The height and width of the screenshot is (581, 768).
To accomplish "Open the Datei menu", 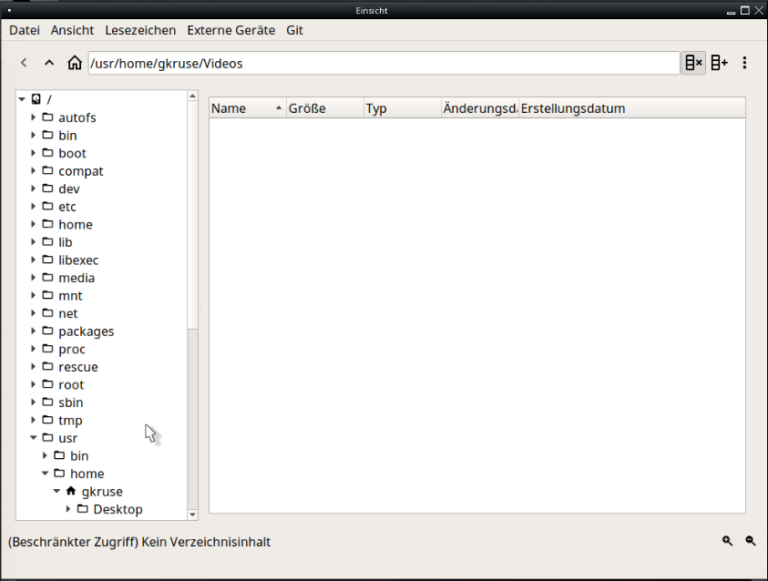I will (24, 30).
